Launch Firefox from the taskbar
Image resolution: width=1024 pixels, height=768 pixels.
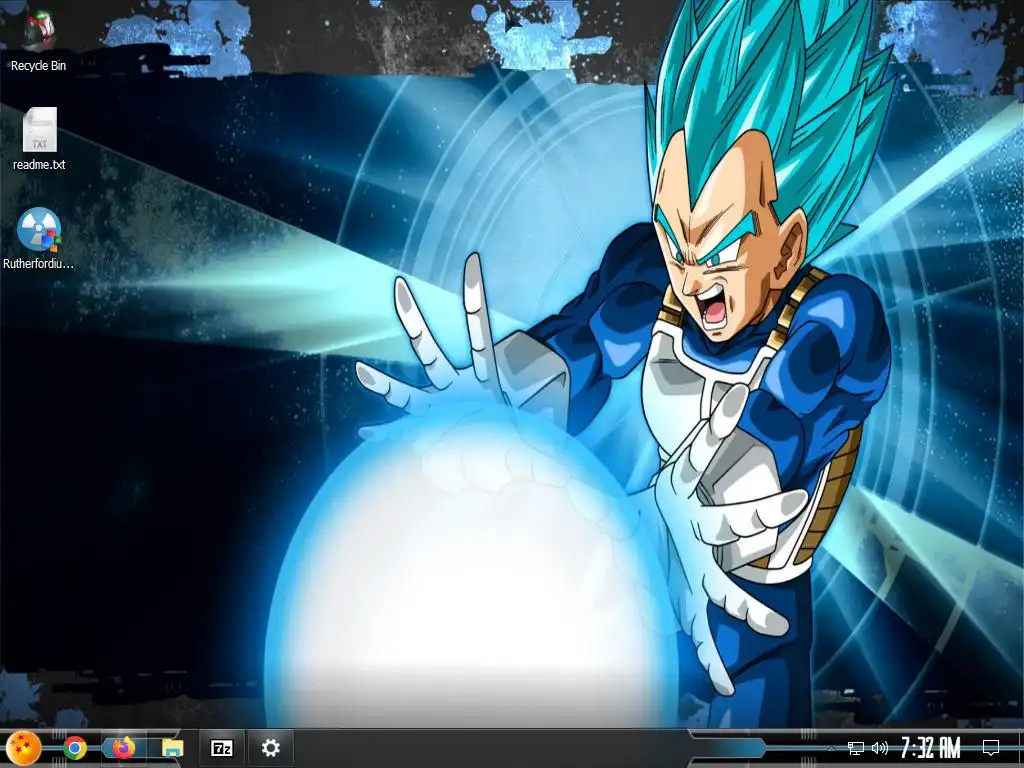pos(123,748)
